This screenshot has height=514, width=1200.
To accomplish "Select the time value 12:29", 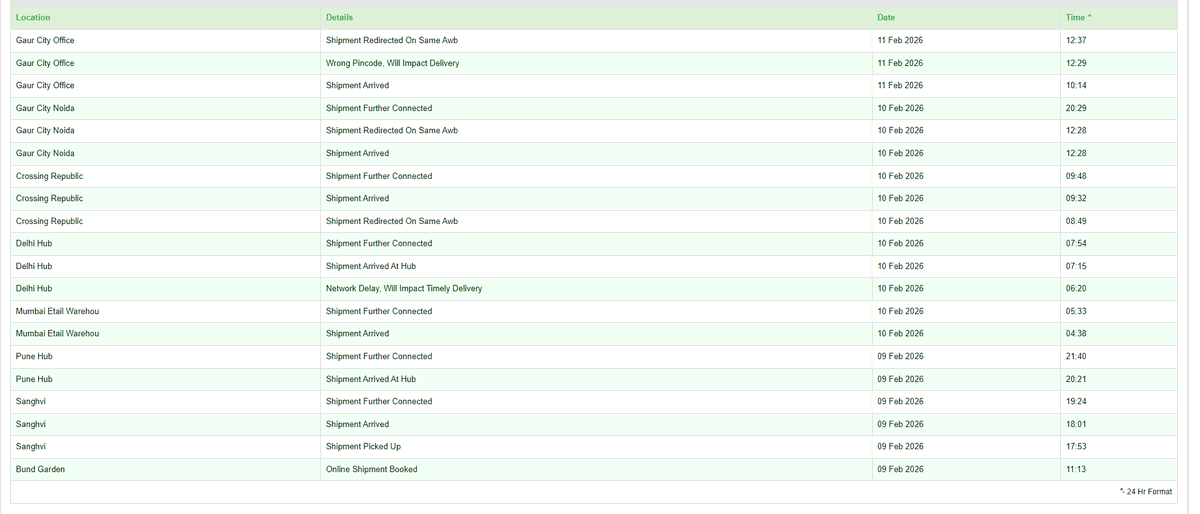I will point(1076,63).
